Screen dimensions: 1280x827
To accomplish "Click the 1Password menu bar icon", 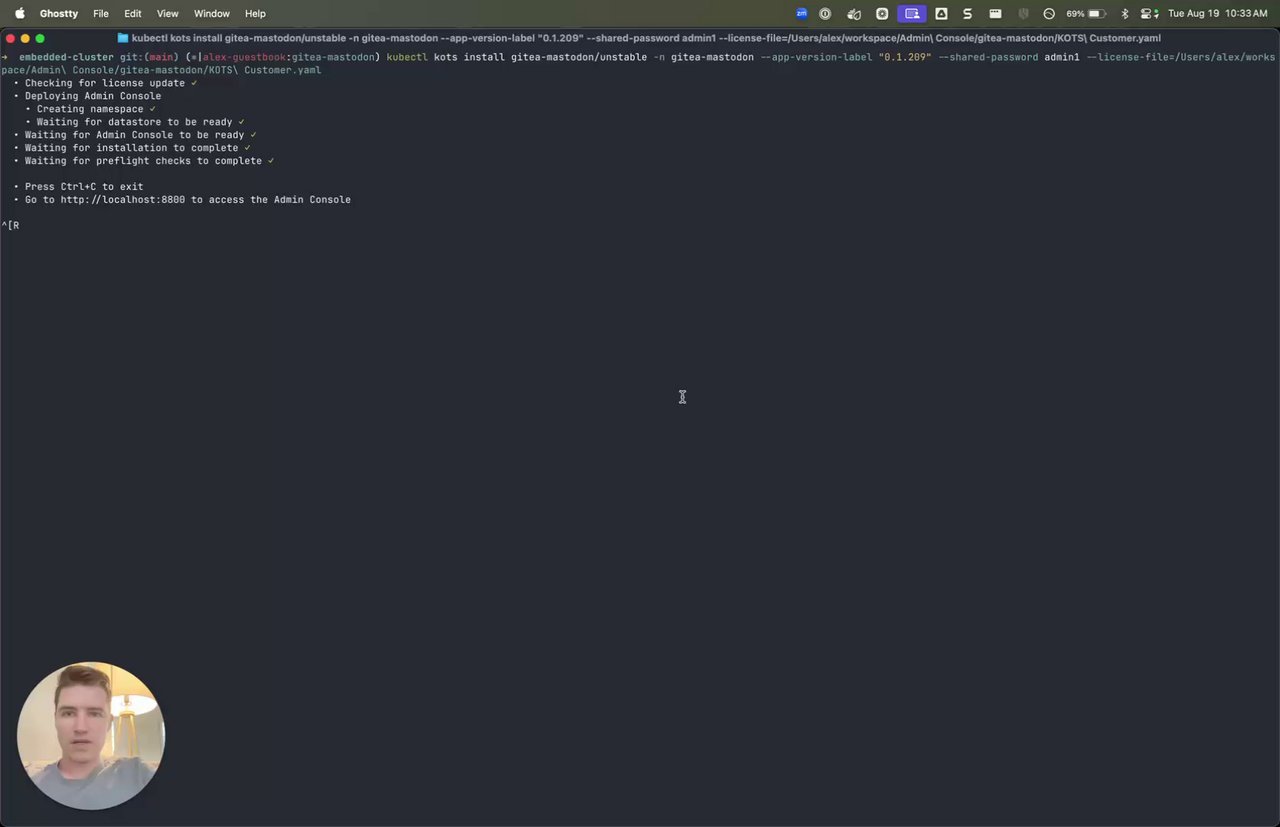I will [x=825, y=14].
